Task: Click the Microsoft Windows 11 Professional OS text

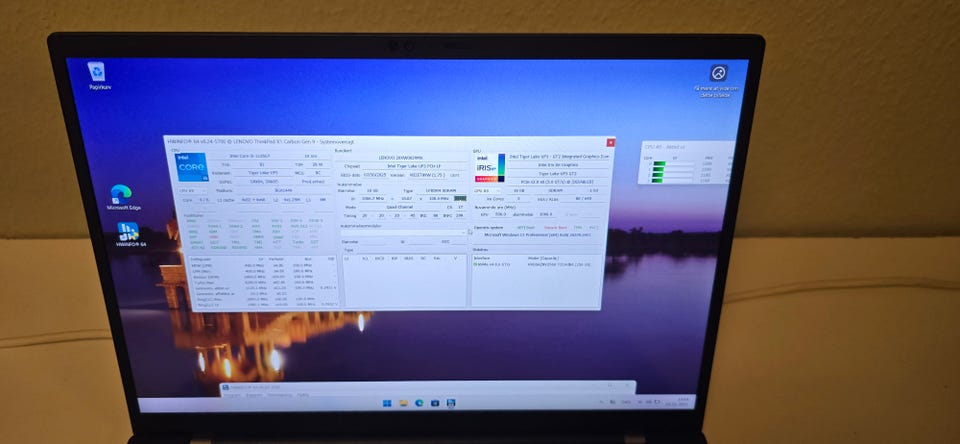Action: 538,235
